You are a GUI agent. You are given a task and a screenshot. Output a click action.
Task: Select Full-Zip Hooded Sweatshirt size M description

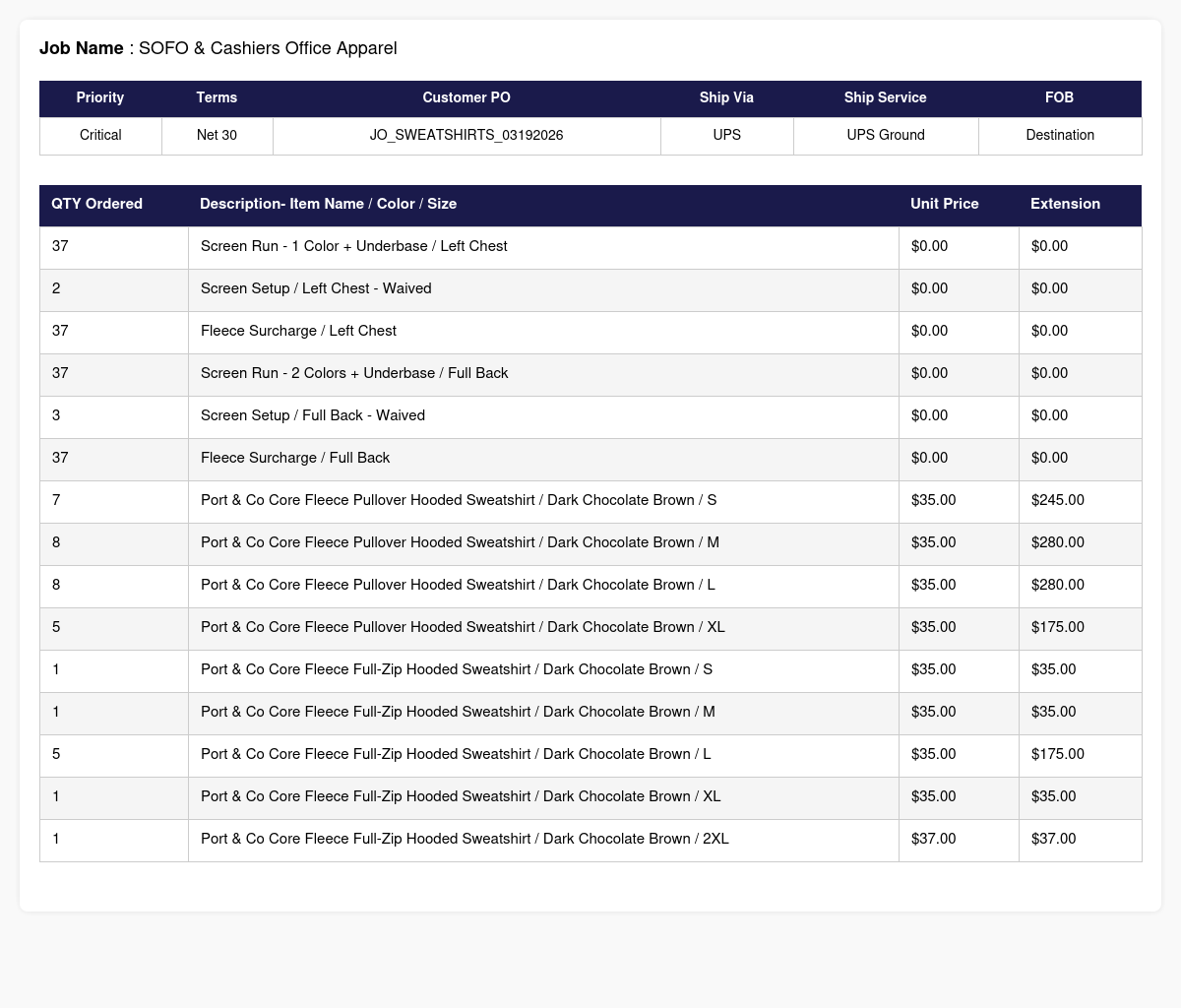click(x=458, y=712)
